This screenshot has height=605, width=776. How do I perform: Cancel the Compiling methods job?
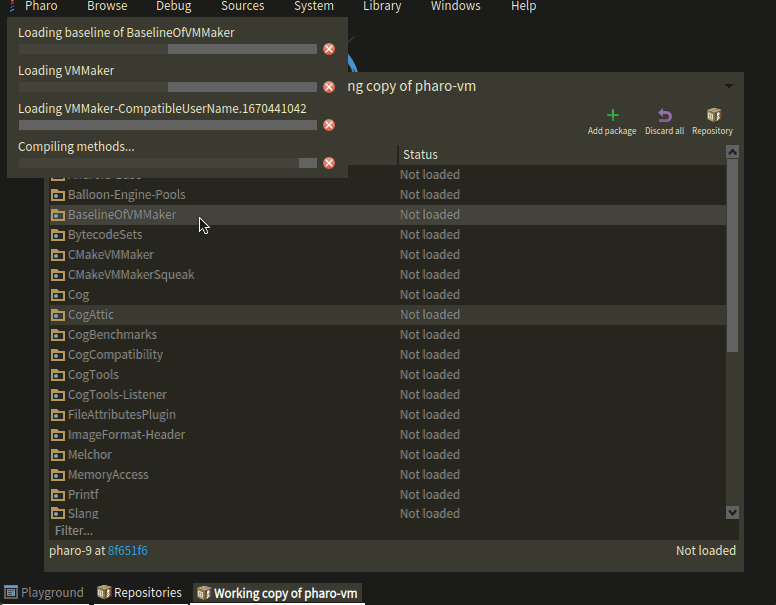(329, 163)
